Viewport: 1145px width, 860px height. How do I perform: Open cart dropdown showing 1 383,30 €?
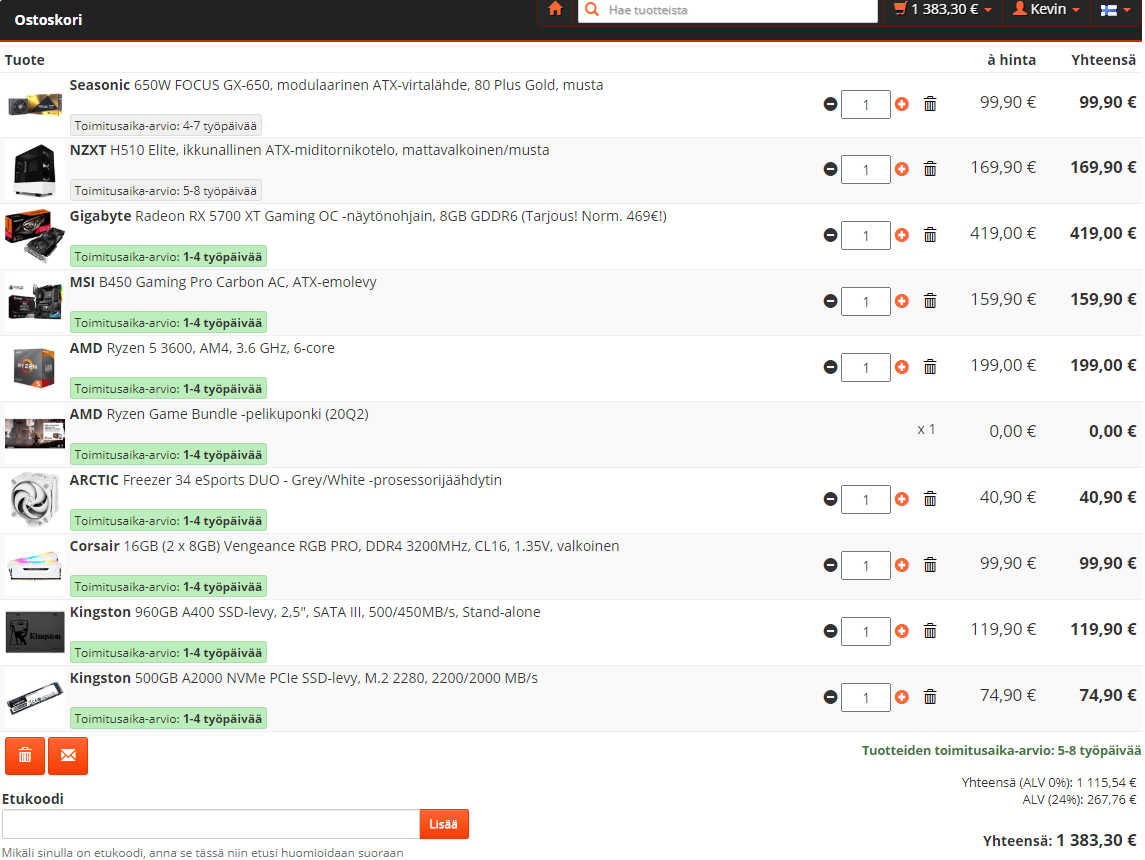(x=943, y=9)
